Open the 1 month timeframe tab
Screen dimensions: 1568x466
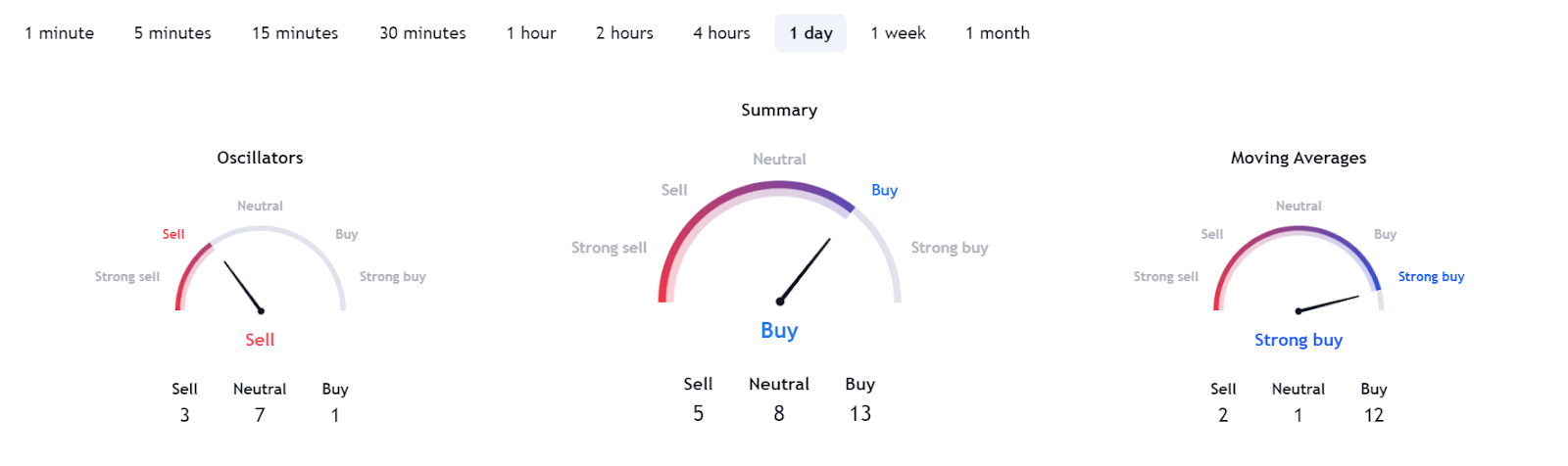click(x=998, y=33)
